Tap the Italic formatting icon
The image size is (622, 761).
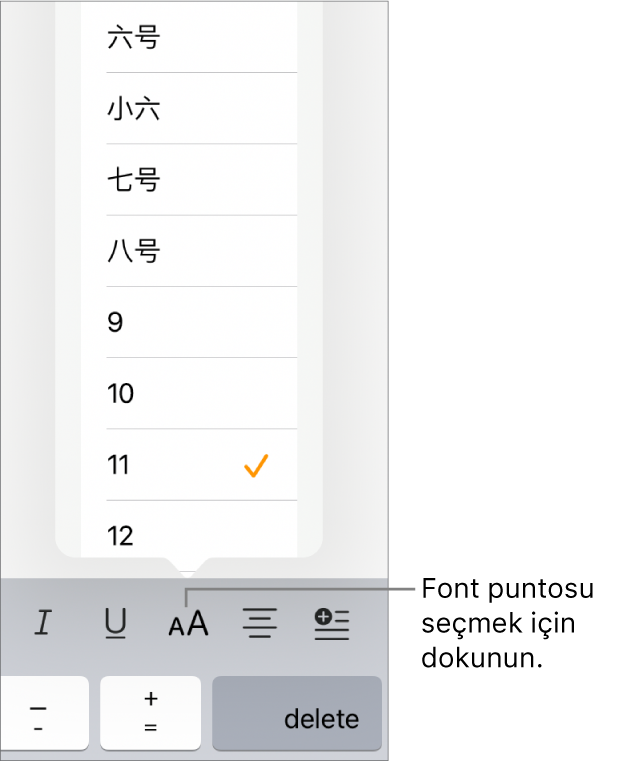tap(43, 623)
